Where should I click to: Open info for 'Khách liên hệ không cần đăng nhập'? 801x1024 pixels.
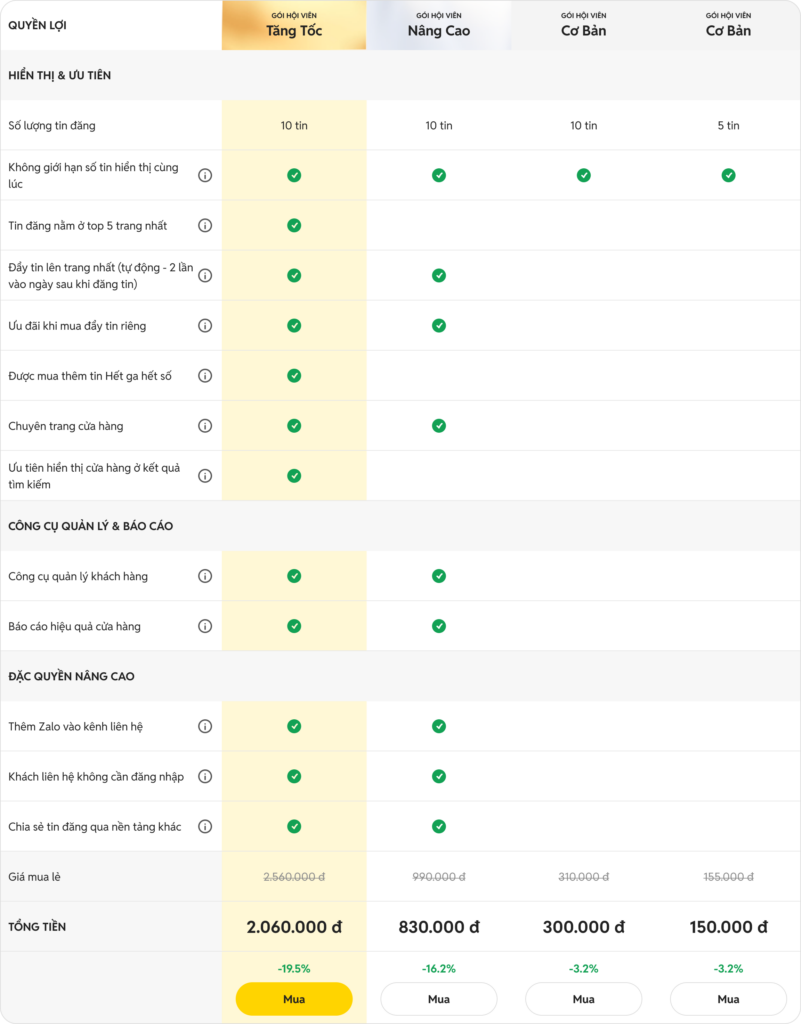205,776
